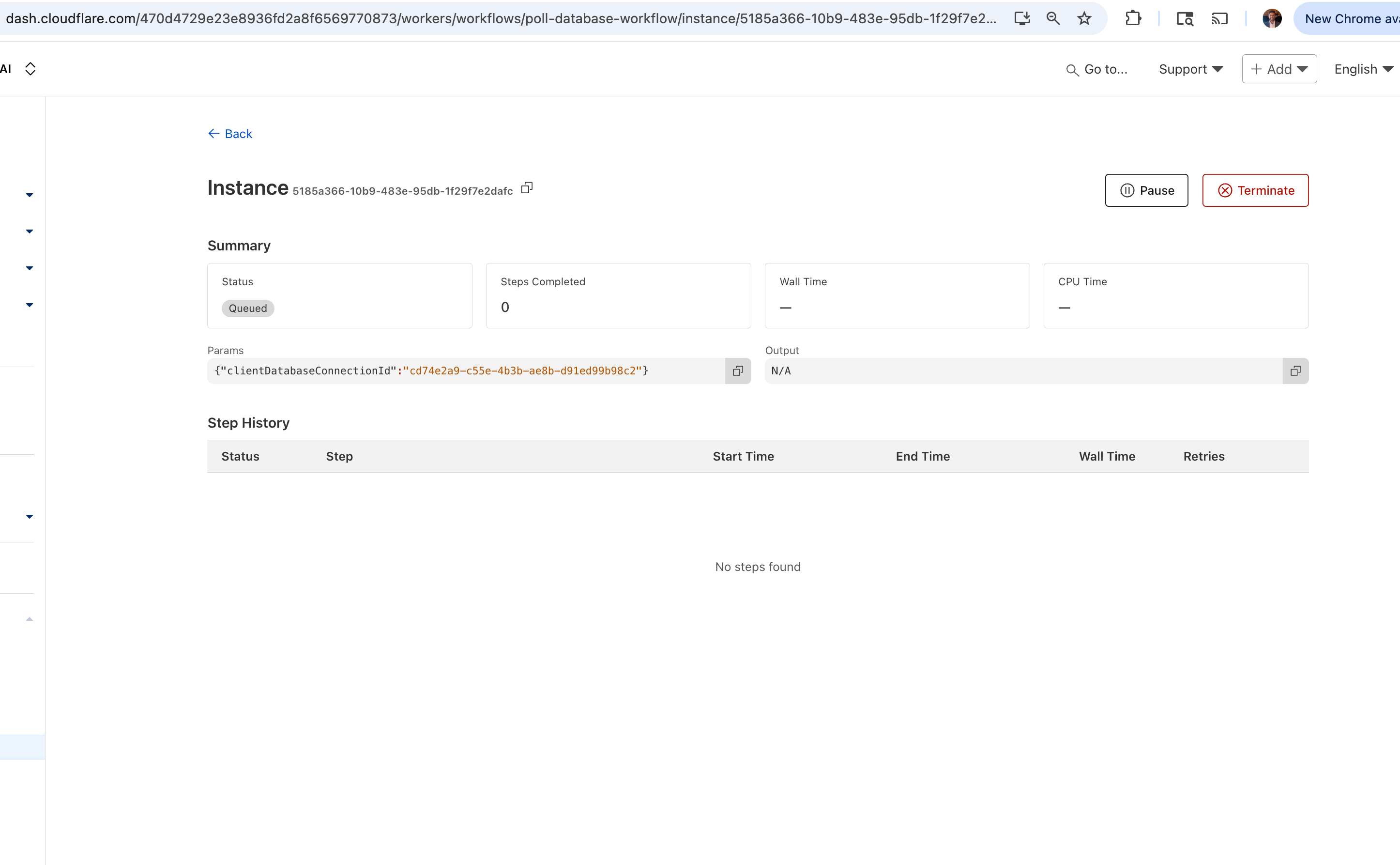This screenshot has height=865, width=1400.
Task: Open the Add dropdown menu
Action: coord(1279,69)
